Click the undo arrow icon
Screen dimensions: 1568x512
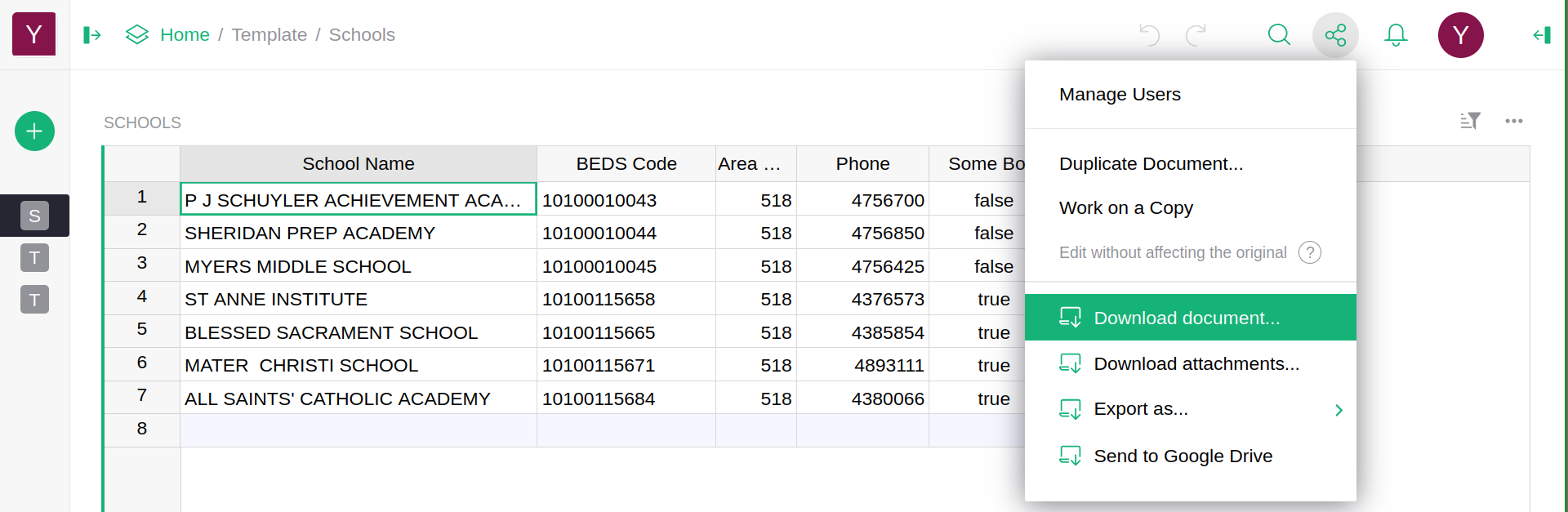[1149, 35]
